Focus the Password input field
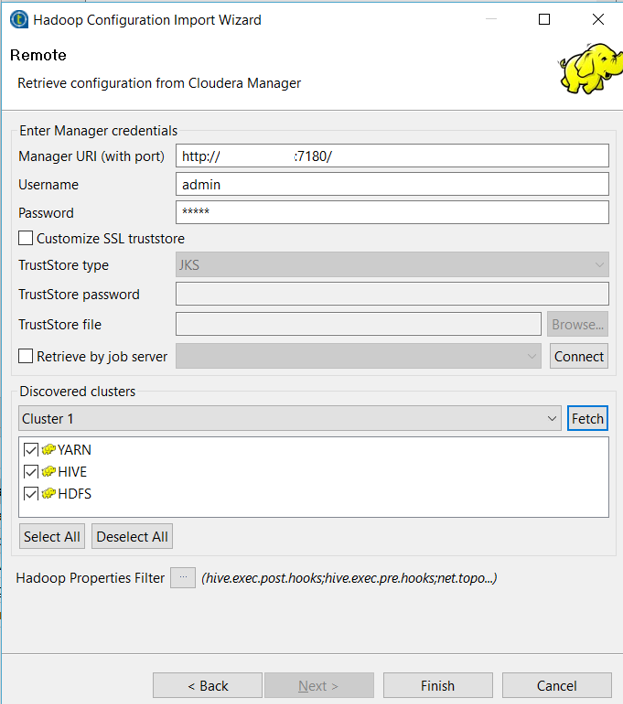 [392, 212]
